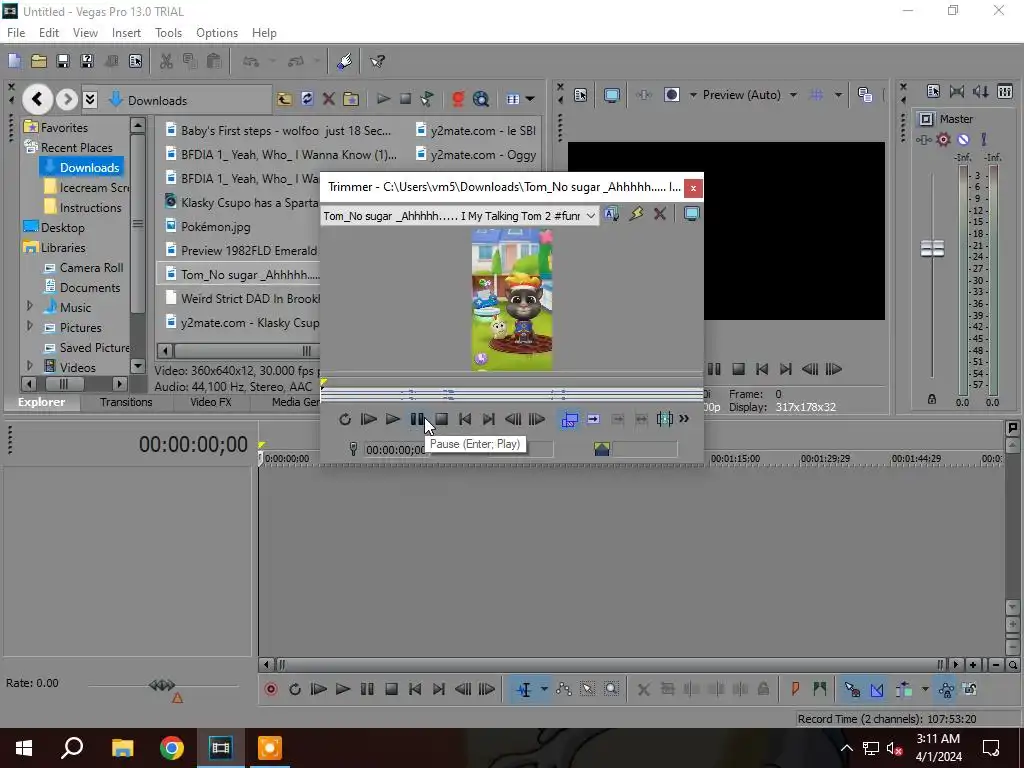Click Start Preview in Explorer toolbar
Screen dimensions: 1024x768
pos(383,99)
